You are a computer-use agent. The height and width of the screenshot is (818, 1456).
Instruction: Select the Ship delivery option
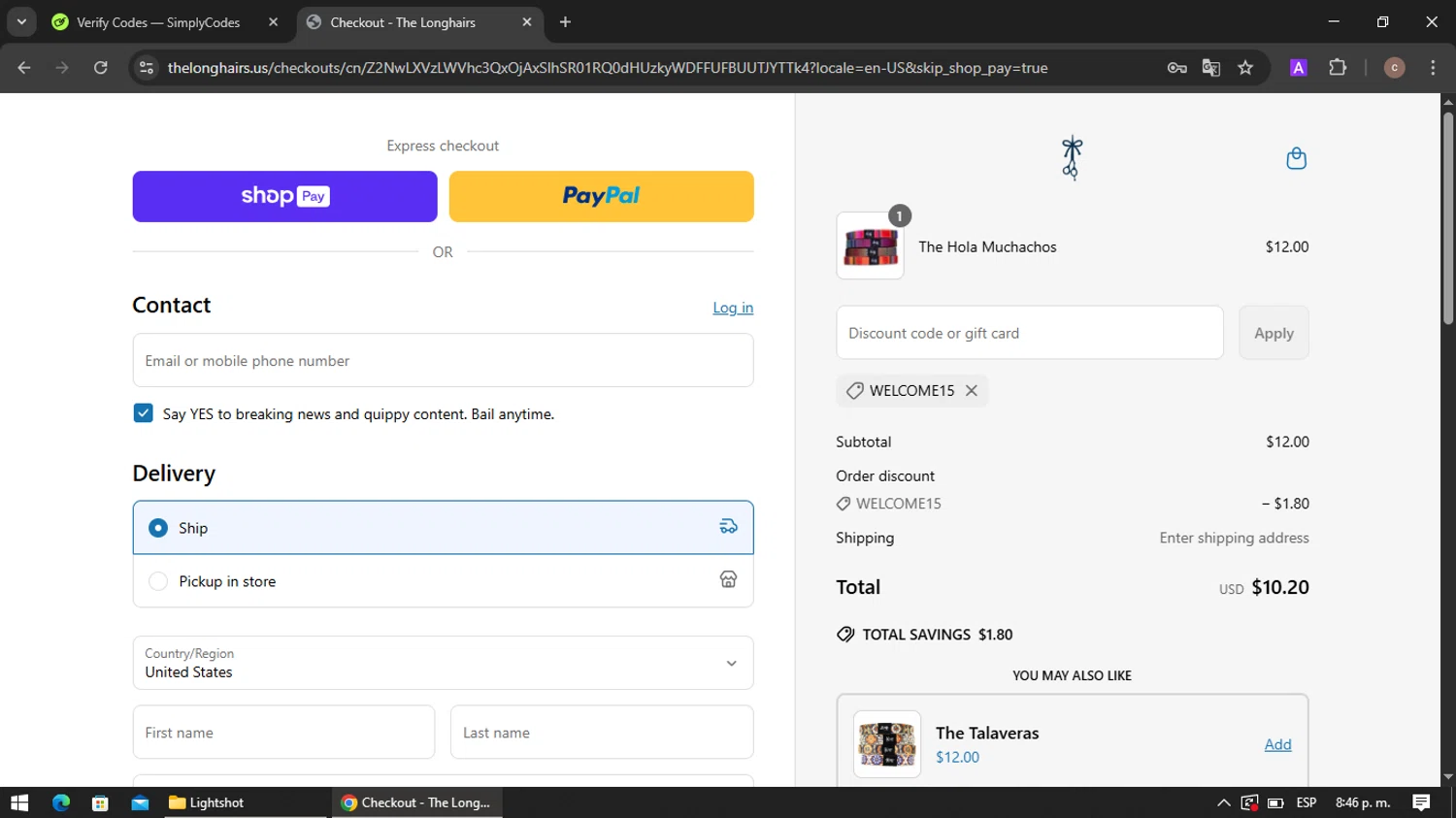tap(443, 528)
